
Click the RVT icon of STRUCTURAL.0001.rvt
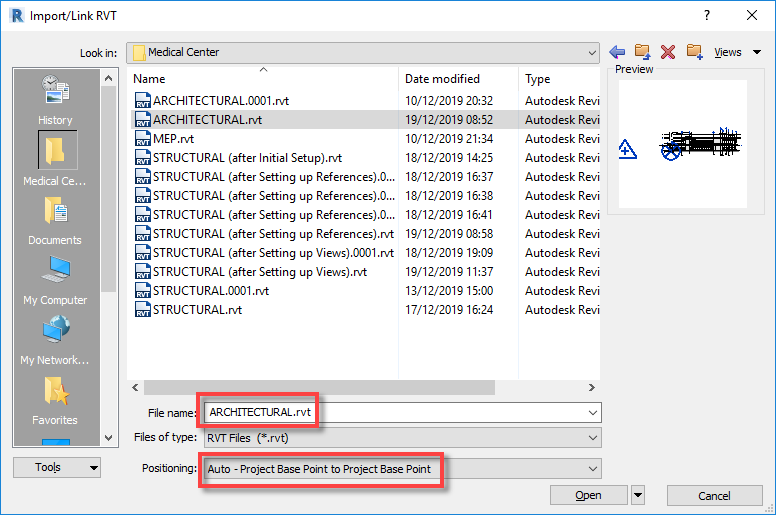pos(143,290)
